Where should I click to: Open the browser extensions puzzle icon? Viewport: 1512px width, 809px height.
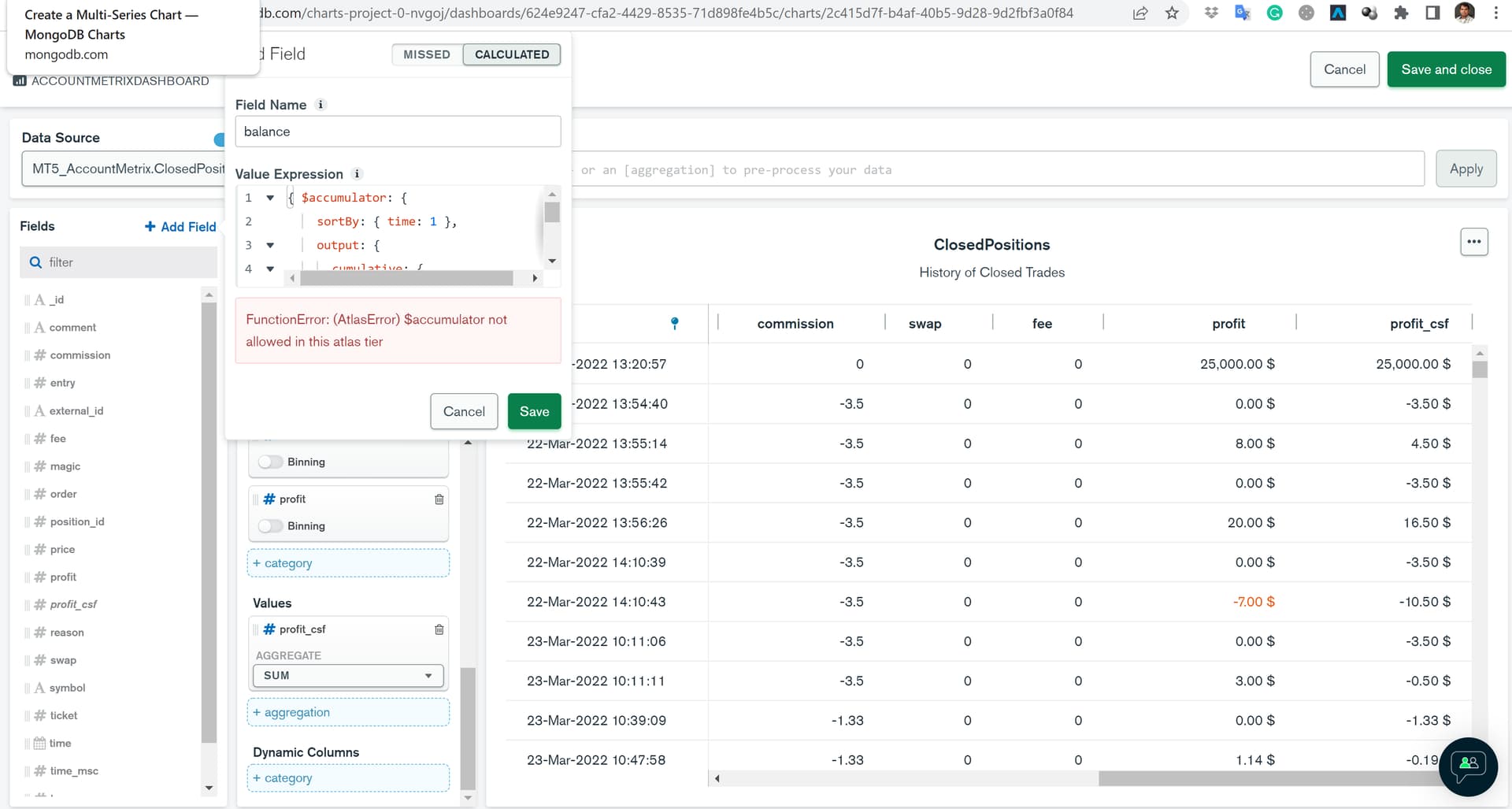coord(1401,13)
